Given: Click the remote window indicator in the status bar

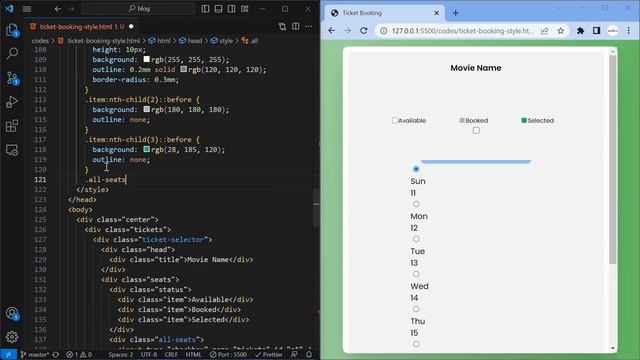Looking at the screenshot, I should click(8, 354).
